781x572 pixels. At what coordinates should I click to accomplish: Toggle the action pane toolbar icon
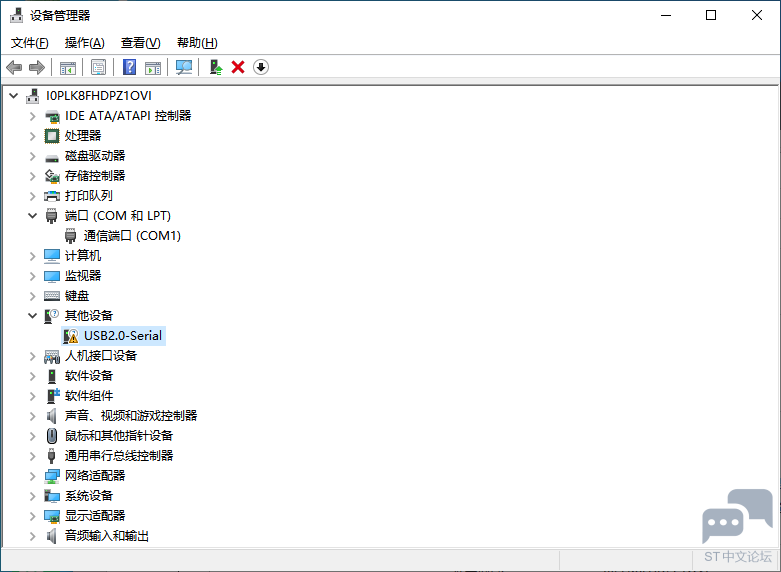coord(153,67)
